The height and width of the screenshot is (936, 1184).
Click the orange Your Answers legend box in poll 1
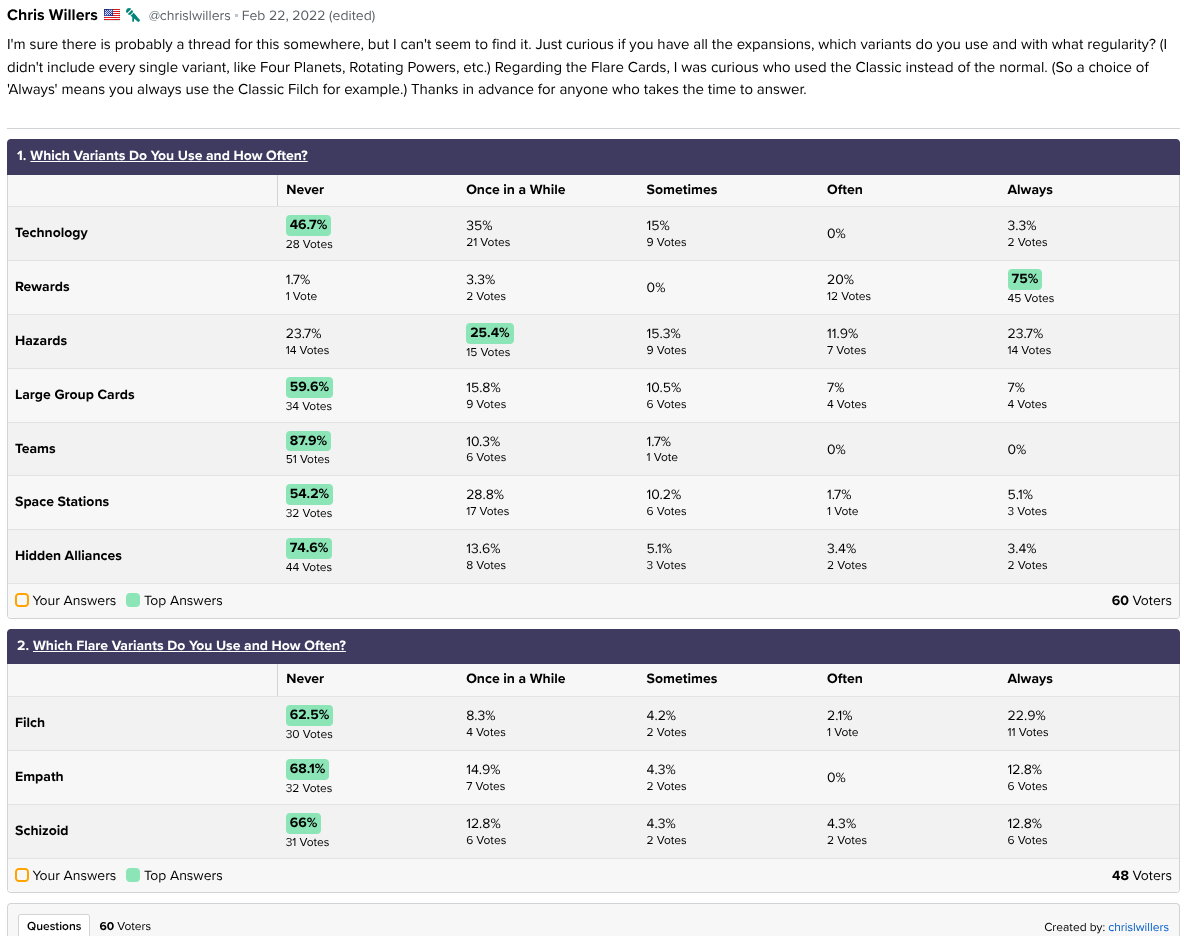[x=22, y=600]
